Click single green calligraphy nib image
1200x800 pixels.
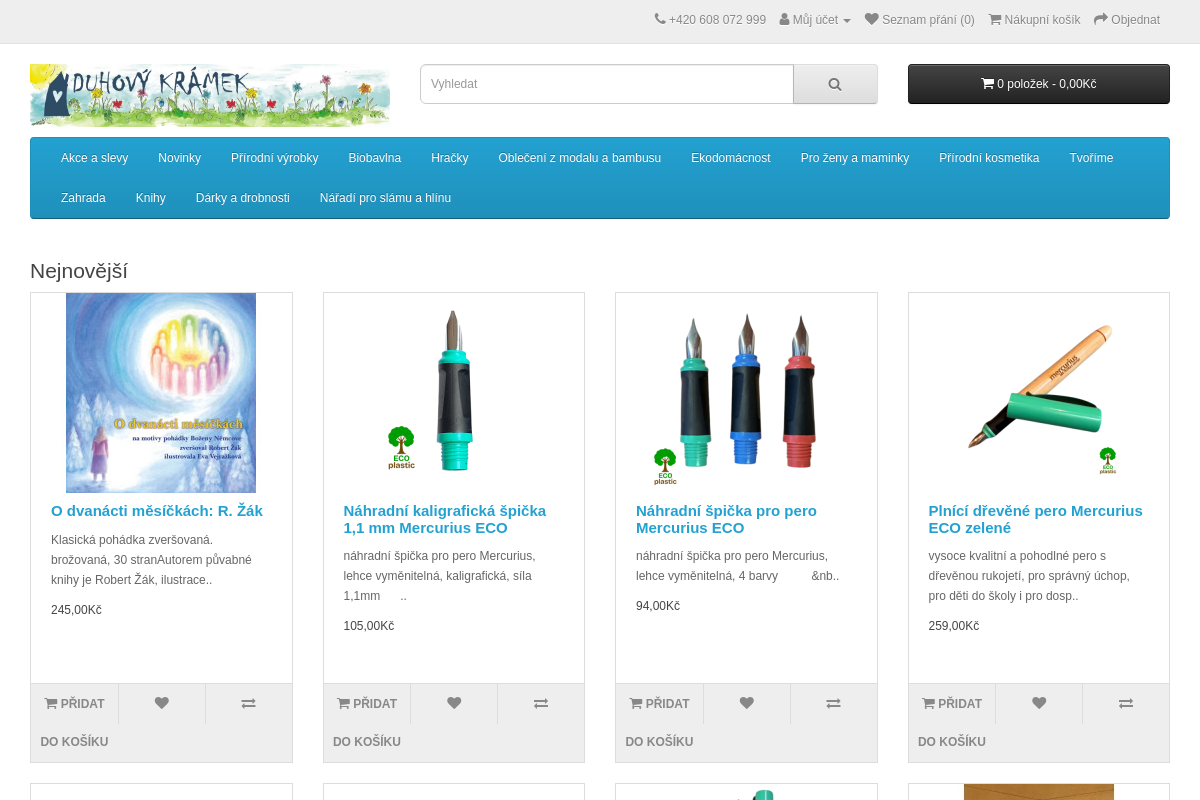click(454, 393)
